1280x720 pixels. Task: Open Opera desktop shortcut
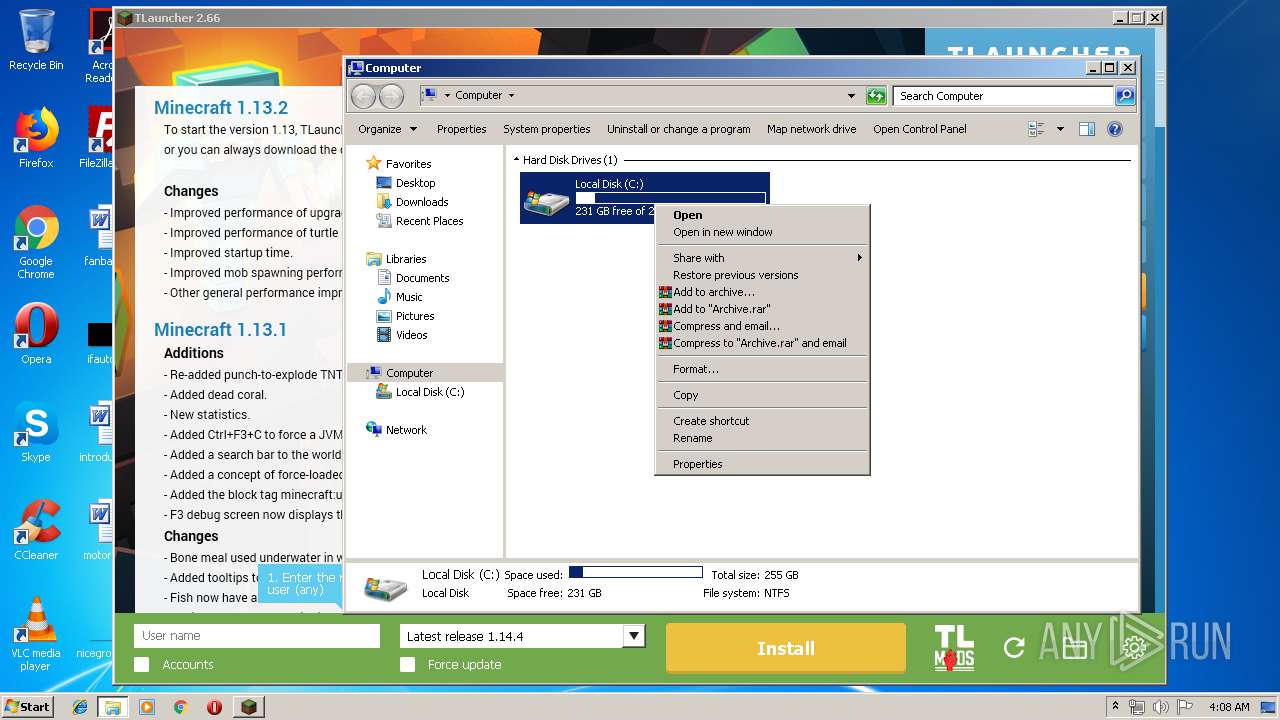point(36,334)
